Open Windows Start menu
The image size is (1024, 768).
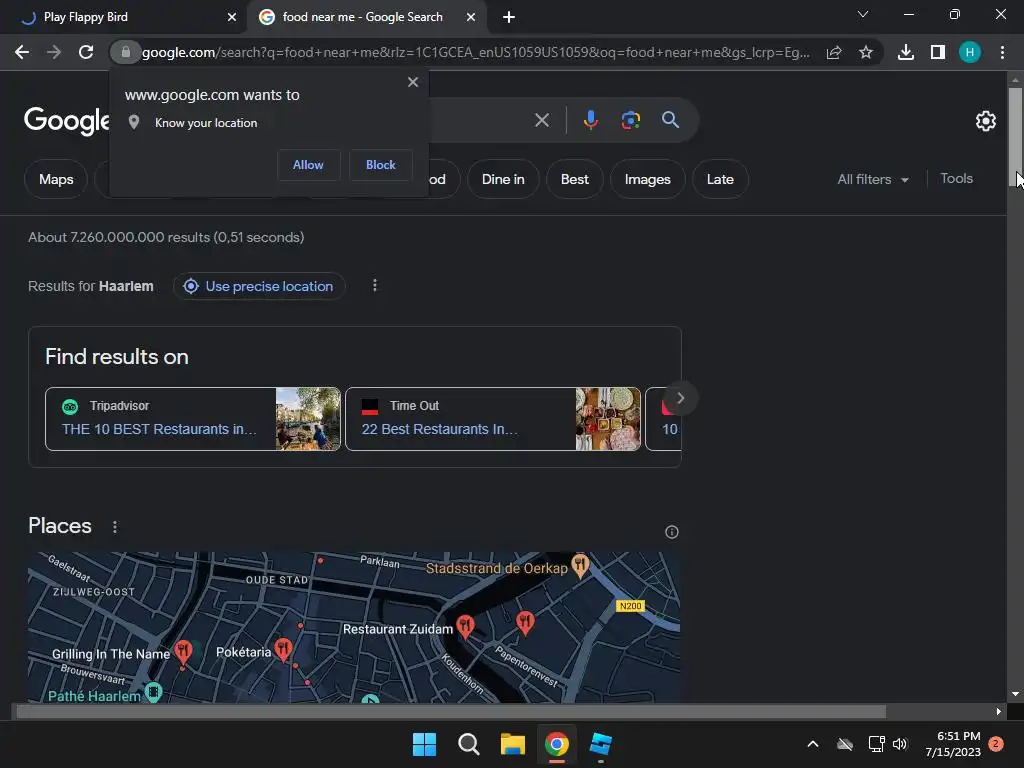424,744
